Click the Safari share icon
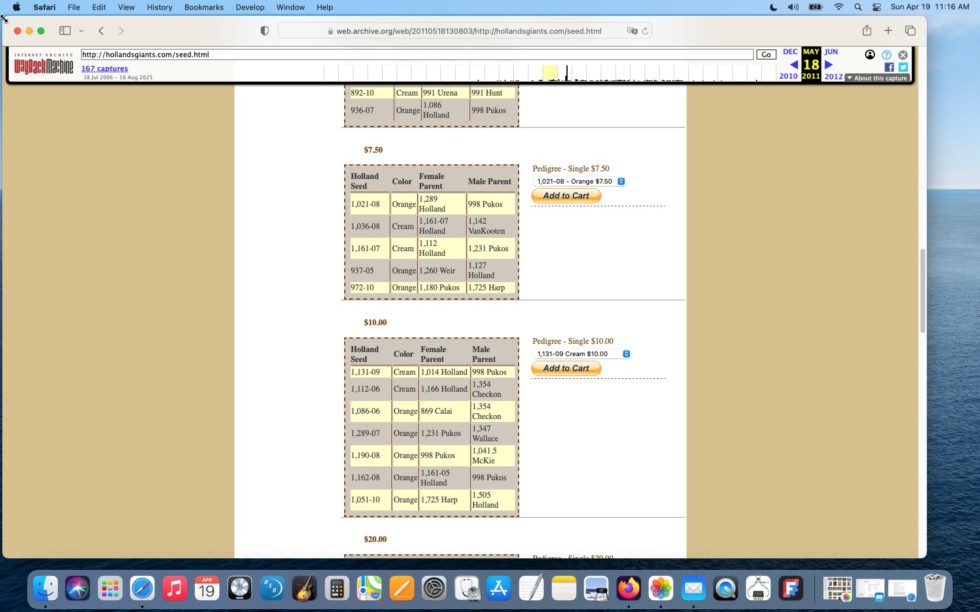This screenshot has height=612, width=980. pos(866,31)
